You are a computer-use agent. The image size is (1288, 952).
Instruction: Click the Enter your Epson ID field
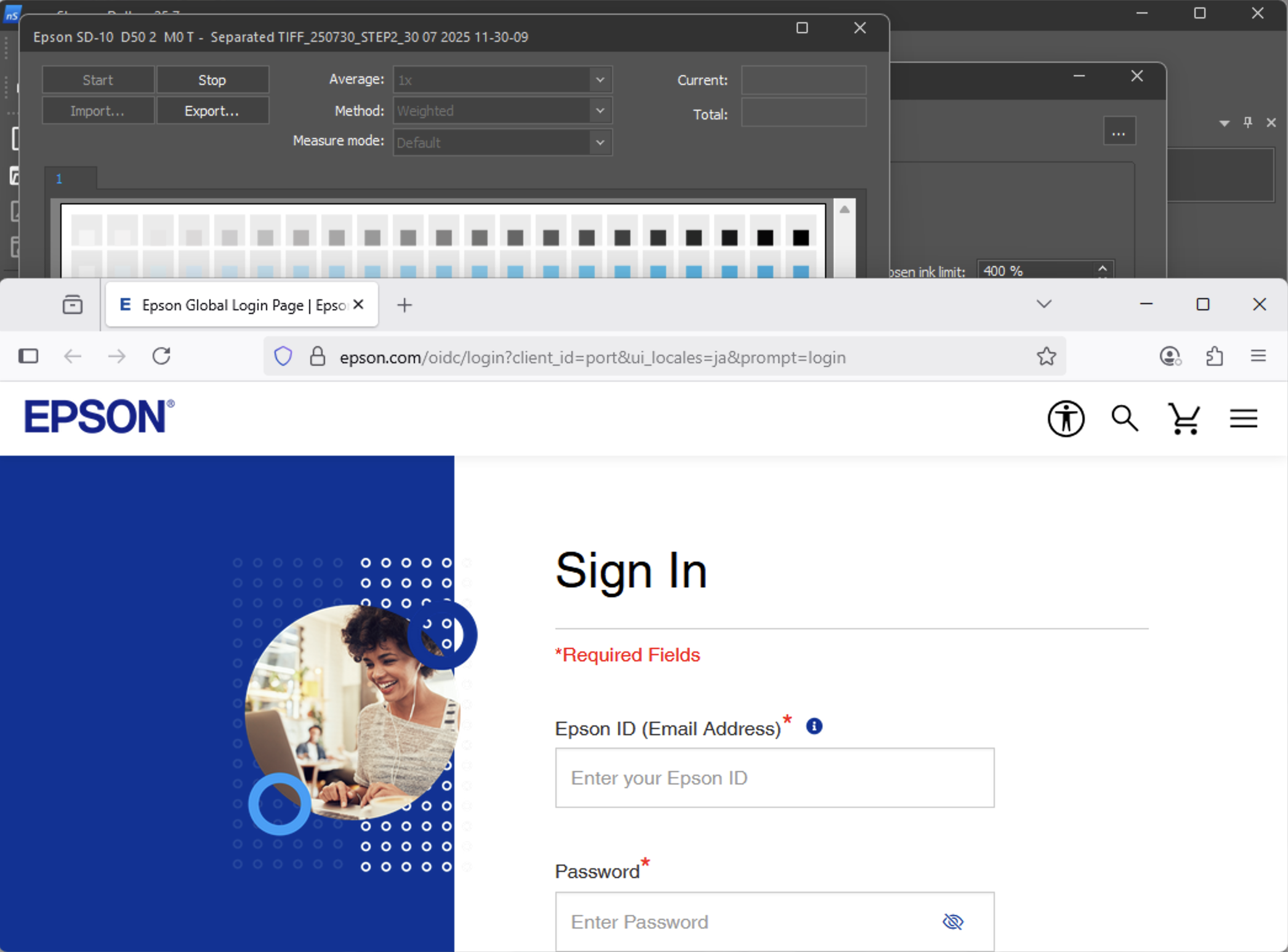coord(774,778)
